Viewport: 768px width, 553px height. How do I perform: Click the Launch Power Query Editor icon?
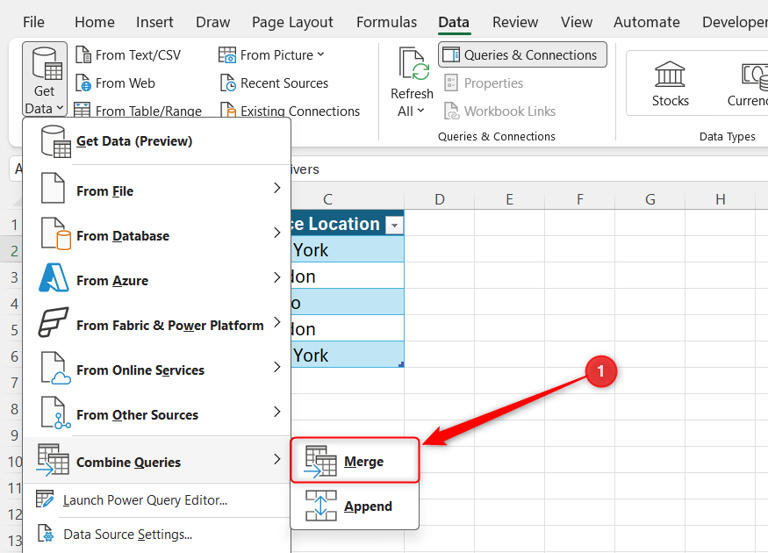click(45, 500)
